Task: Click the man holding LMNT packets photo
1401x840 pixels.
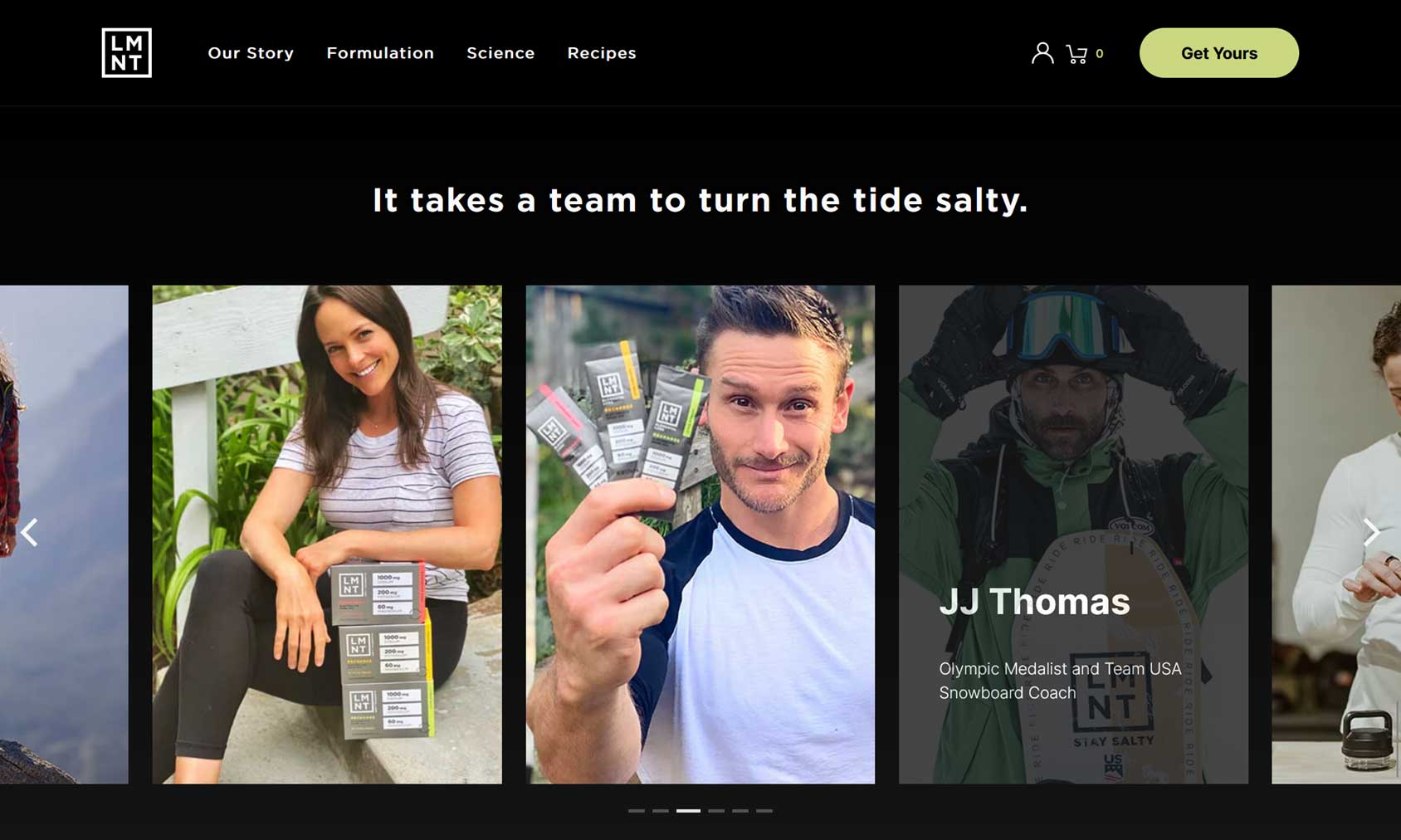Action: (x=700, y=535)
